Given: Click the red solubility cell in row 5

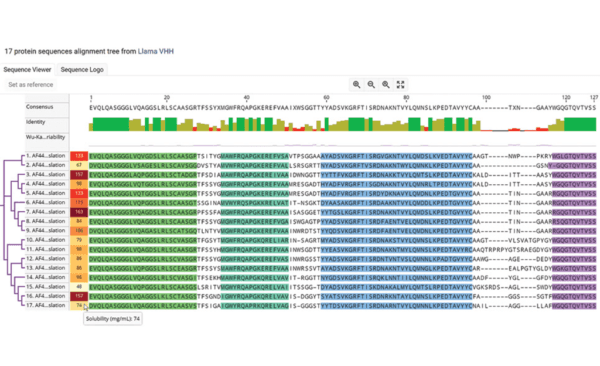Looking at the screenshot, I should coord(79,193).
